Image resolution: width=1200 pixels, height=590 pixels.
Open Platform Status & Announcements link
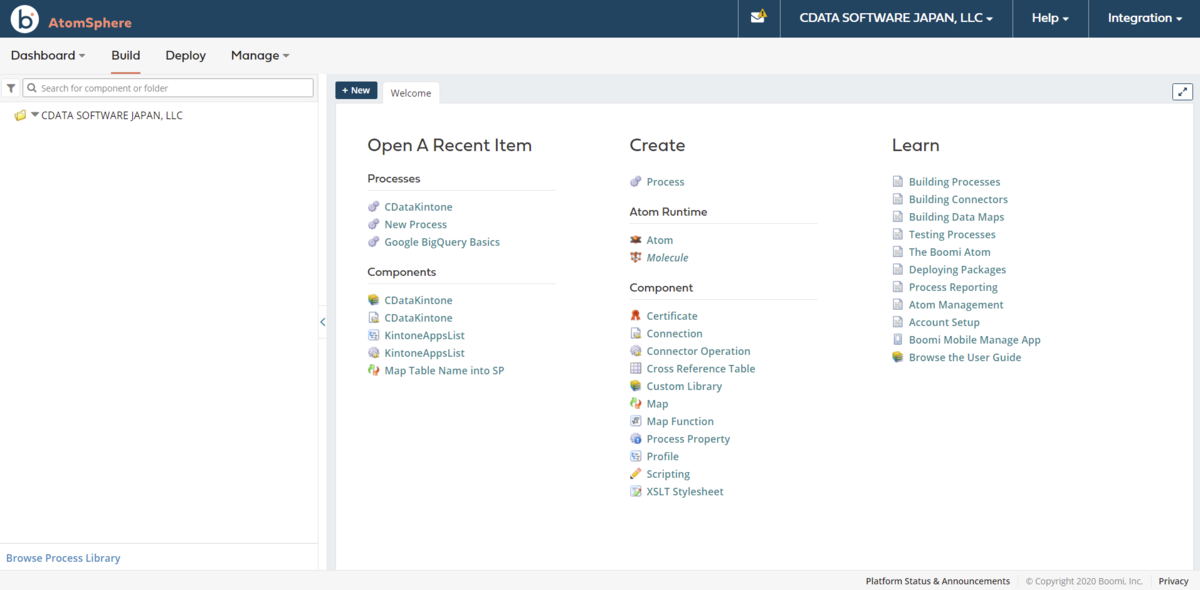click(x=938, y=581)
